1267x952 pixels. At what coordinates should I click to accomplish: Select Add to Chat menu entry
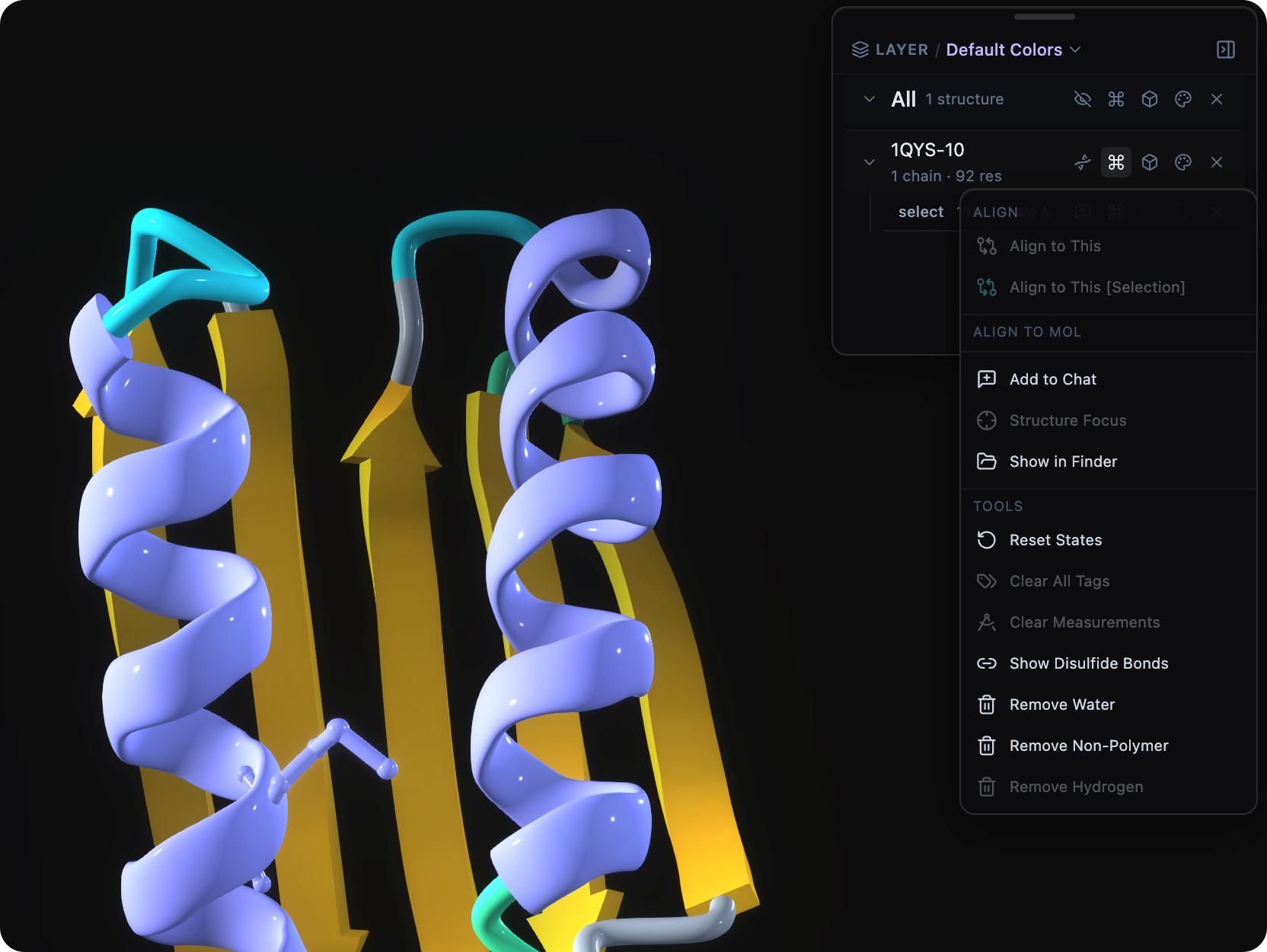(x=1108, y=379)
